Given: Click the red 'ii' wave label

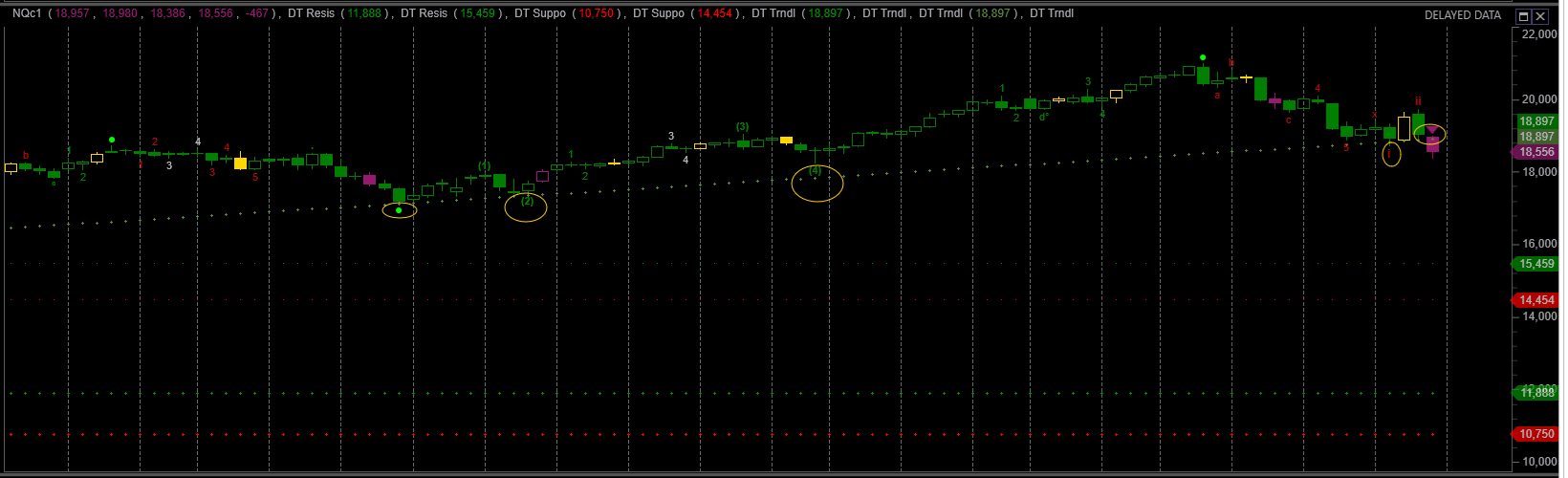Looking at the screenshot, I should click(x=1418, y=101).
